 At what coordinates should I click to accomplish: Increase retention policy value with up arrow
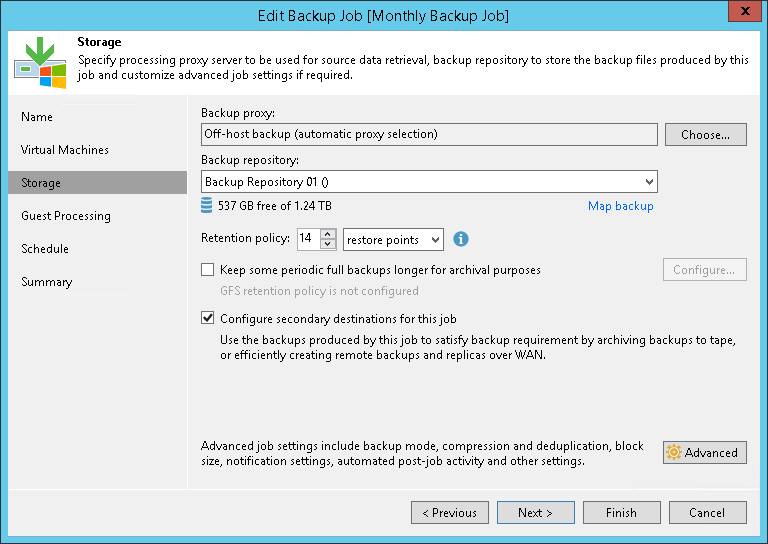coord(328,234)
